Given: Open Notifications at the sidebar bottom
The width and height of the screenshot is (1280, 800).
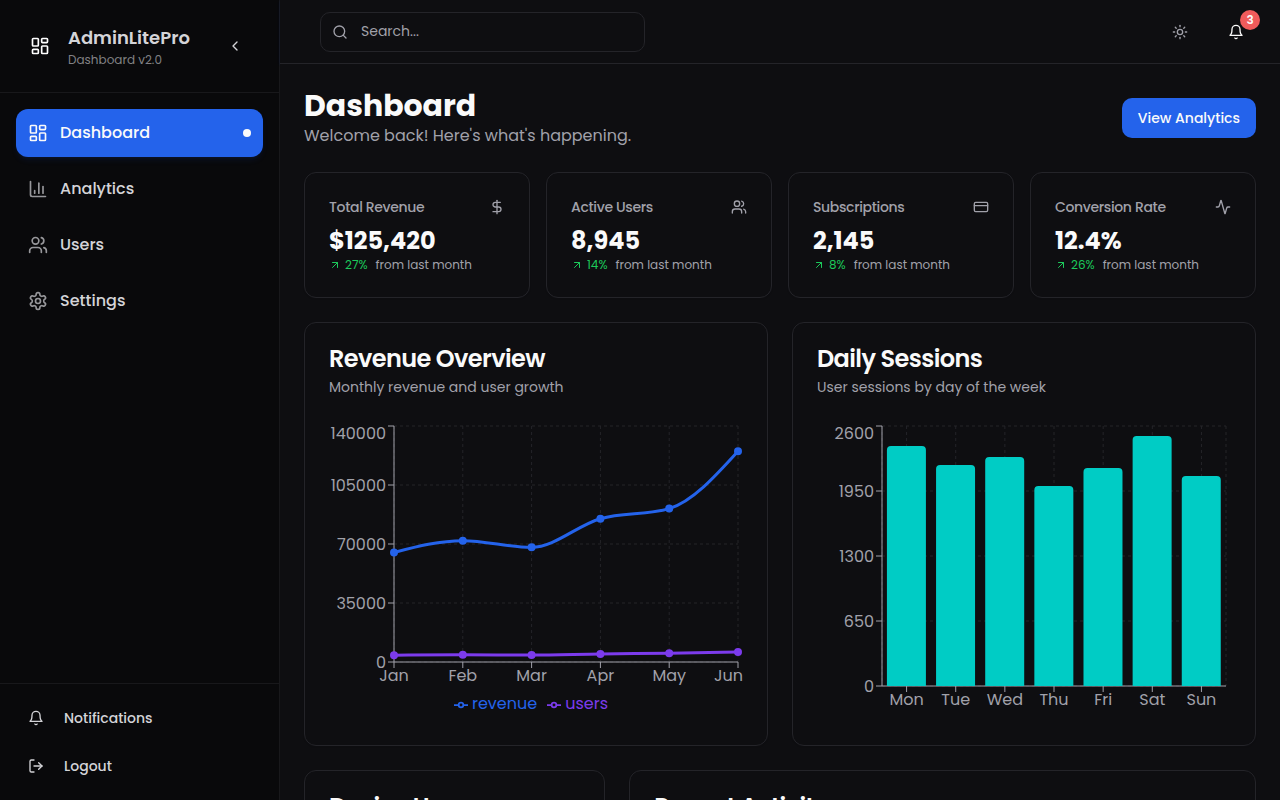Looking at the screenshot, I should coord(139,718).
